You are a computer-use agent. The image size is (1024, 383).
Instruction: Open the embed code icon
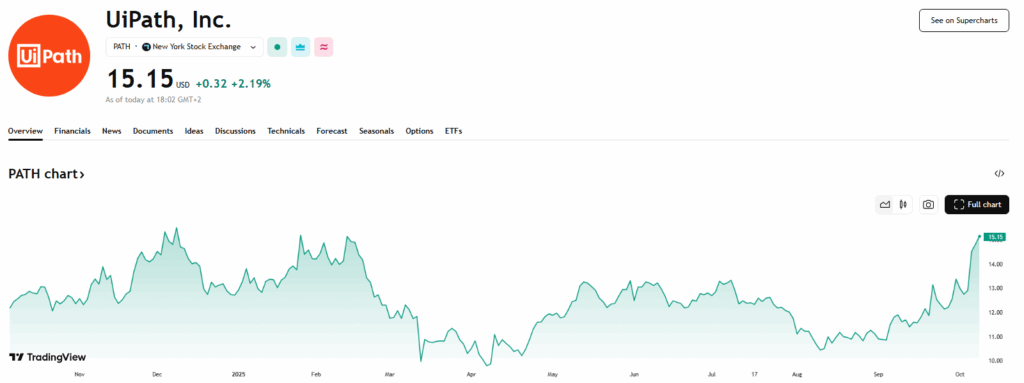pyautogui.click(x=999, y=174)
